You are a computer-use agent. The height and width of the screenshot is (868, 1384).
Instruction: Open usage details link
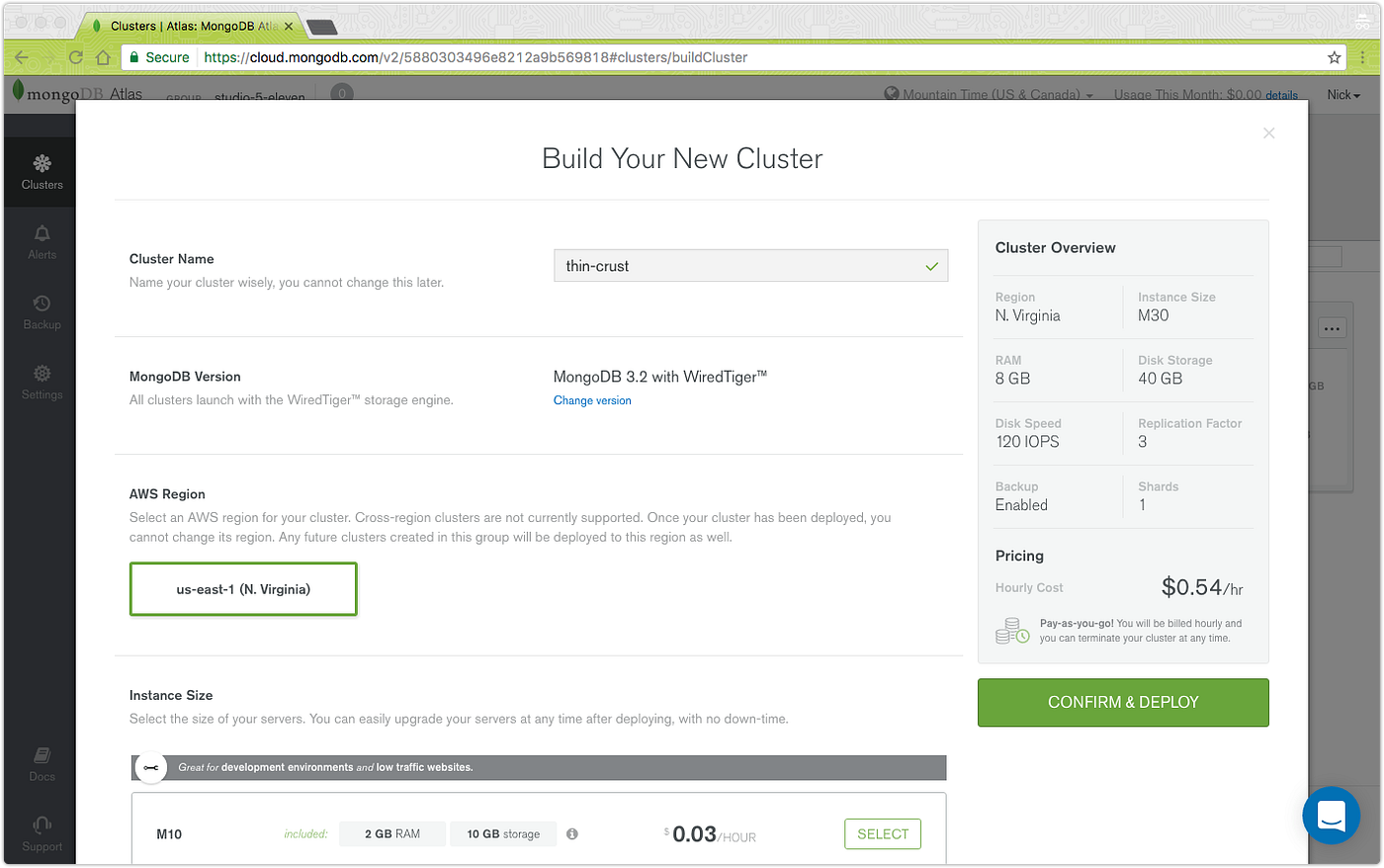(x=1281, y=95)
